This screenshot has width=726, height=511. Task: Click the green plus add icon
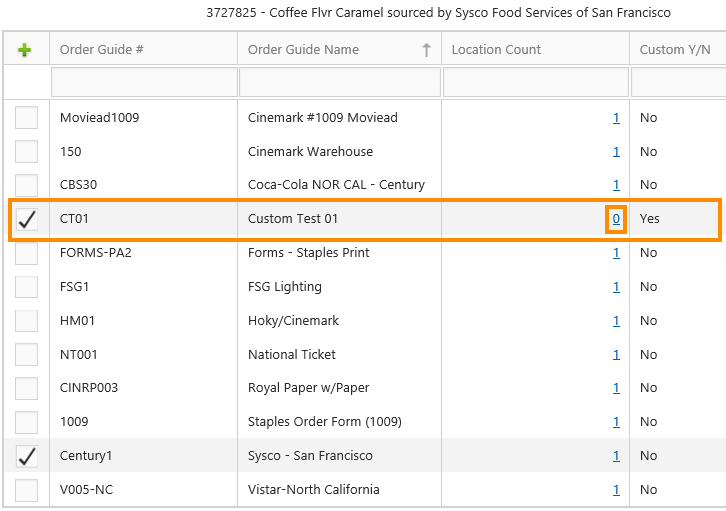(x=25, y=50)
